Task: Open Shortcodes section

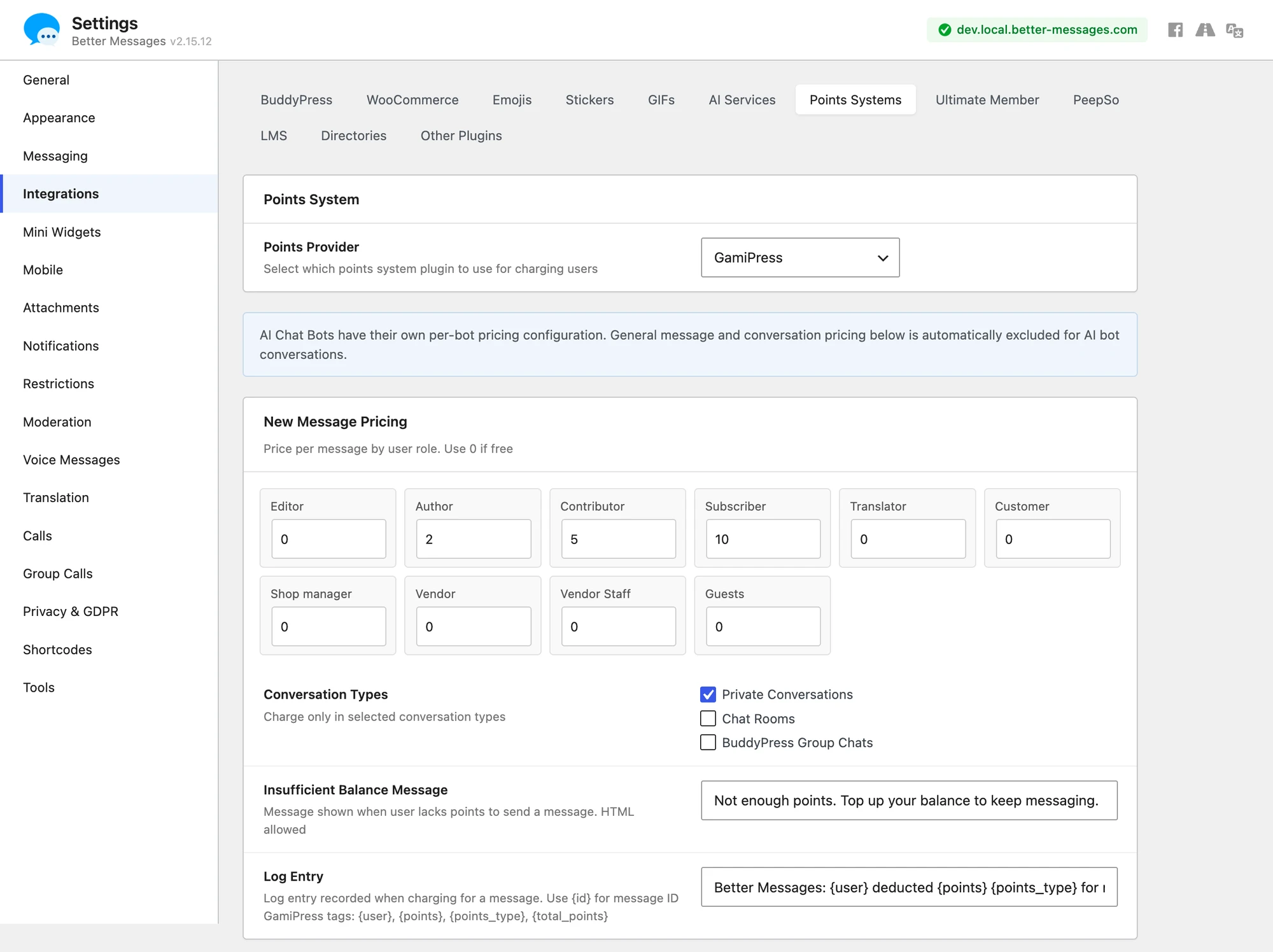Action: [109, 650]
